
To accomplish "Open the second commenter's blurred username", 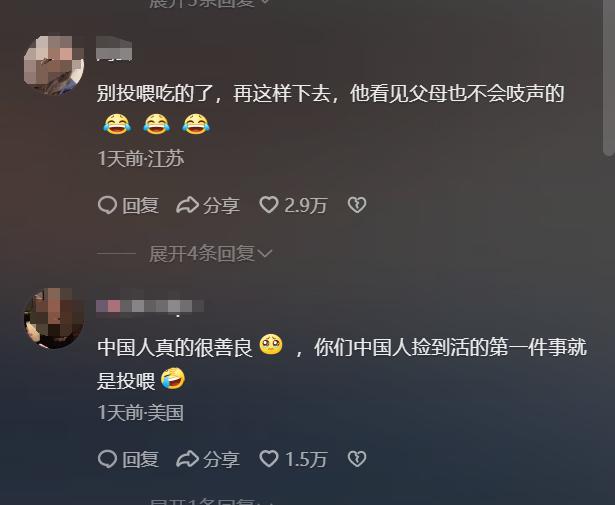I will click(x=150, y=306).
